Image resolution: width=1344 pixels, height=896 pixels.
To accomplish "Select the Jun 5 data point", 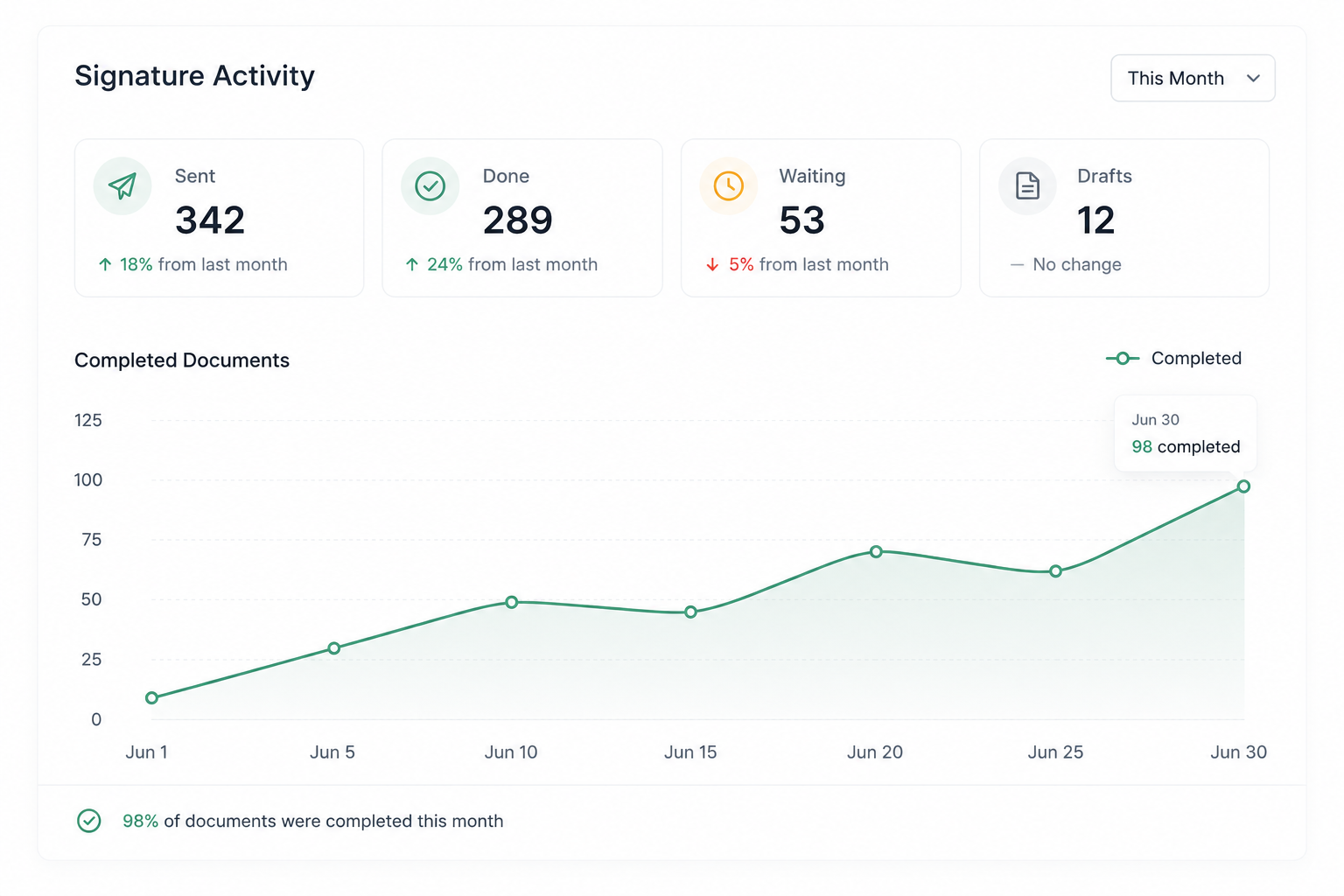I will (x=333, y=648).
